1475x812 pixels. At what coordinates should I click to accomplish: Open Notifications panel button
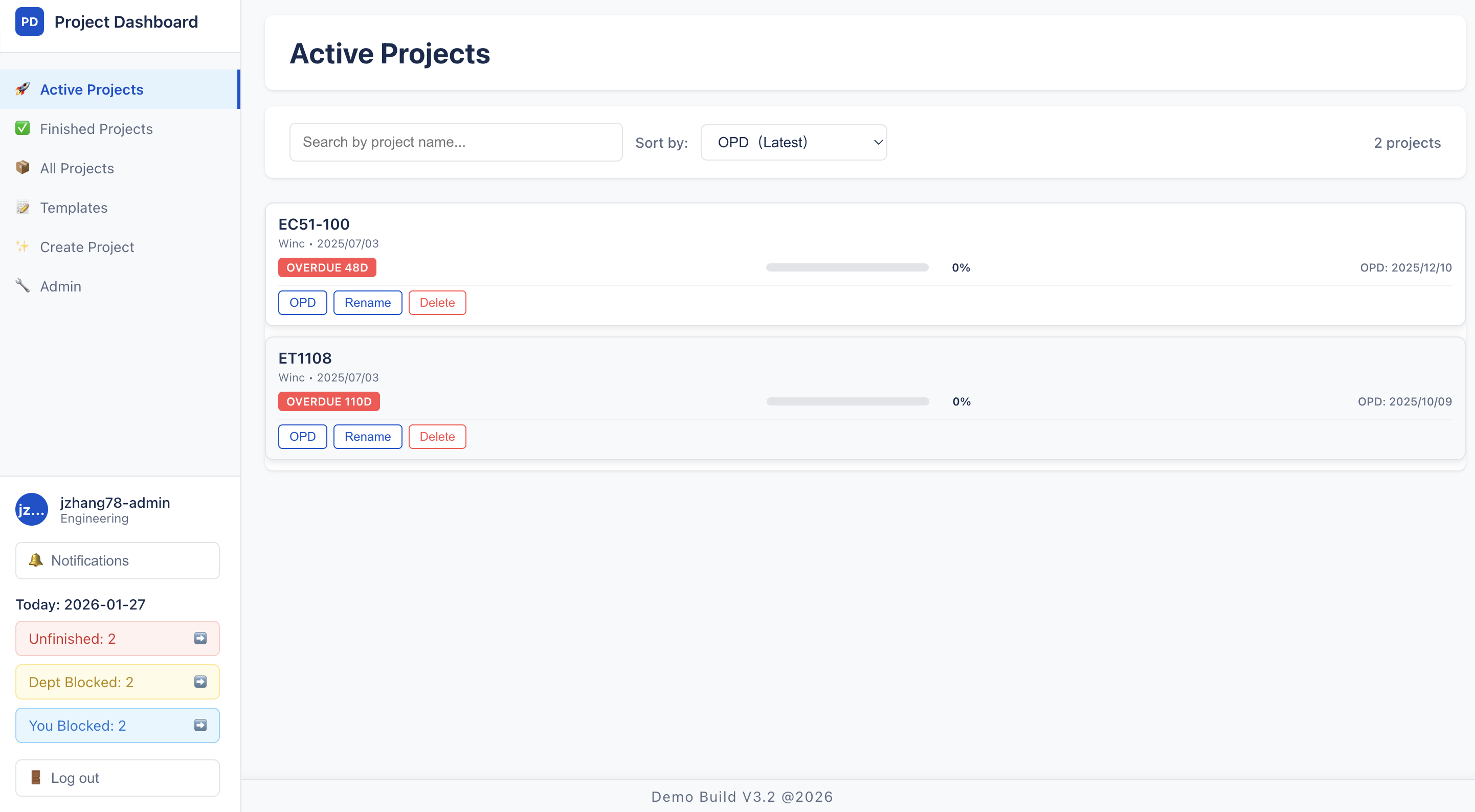point(118,560)
